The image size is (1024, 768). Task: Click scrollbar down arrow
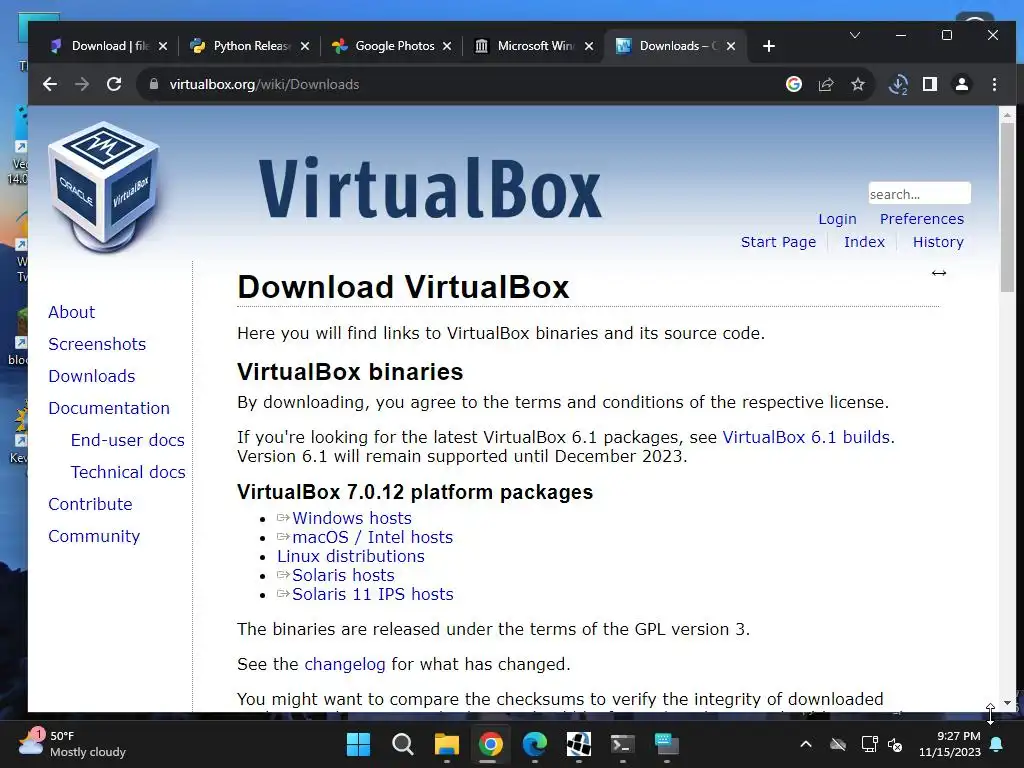coord(1007,703)
